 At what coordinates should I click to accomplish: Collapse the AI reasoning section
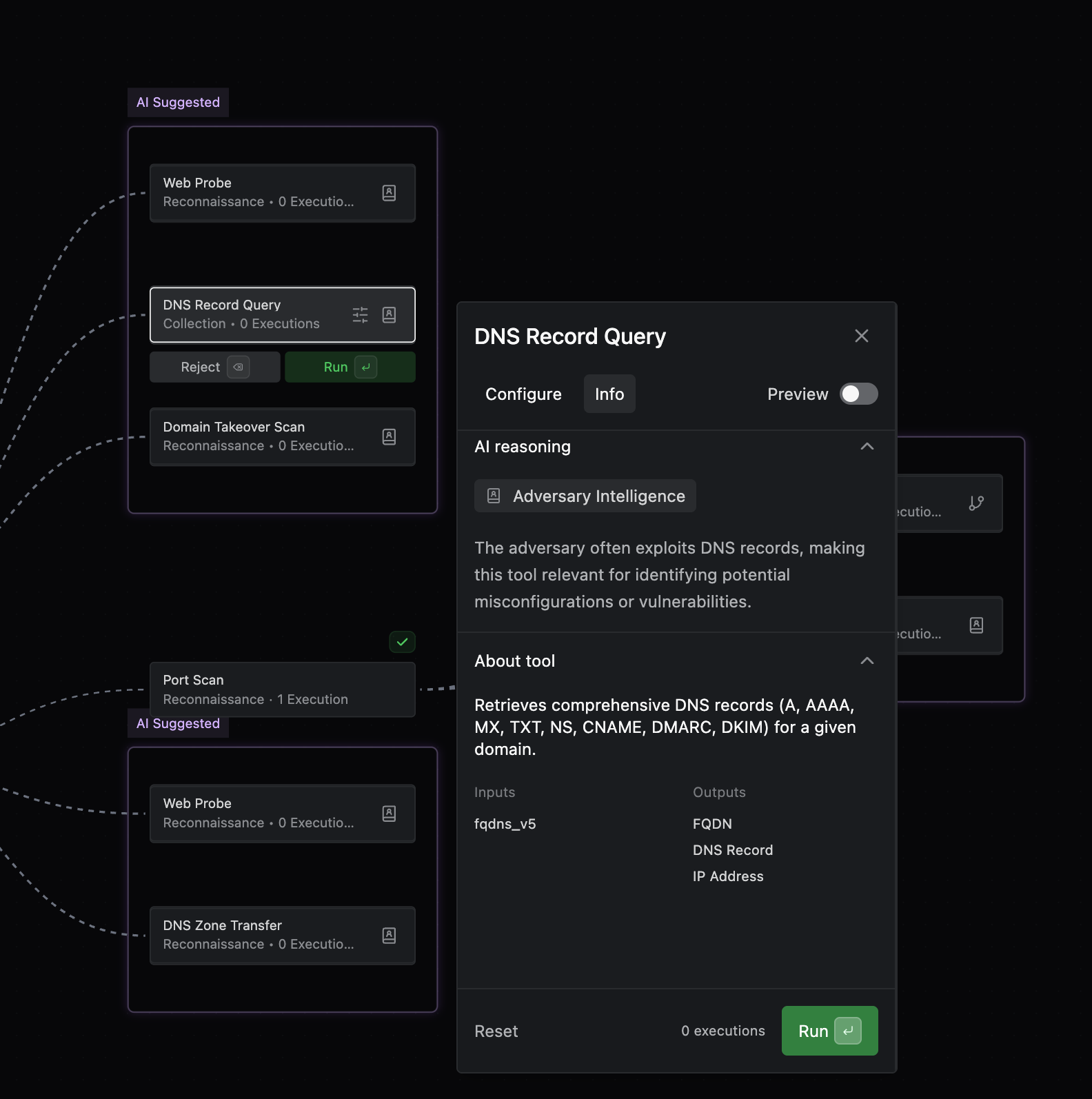[867, 447]
